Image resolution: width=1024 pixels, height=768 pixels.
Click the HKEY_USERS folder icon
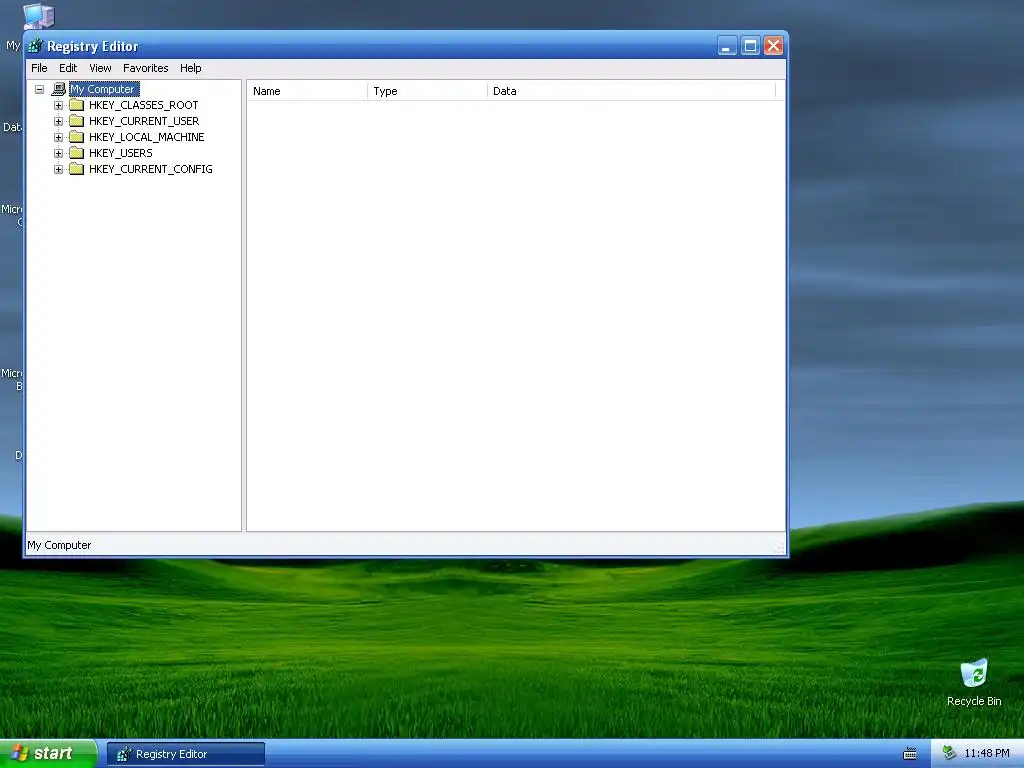(76, 153)
